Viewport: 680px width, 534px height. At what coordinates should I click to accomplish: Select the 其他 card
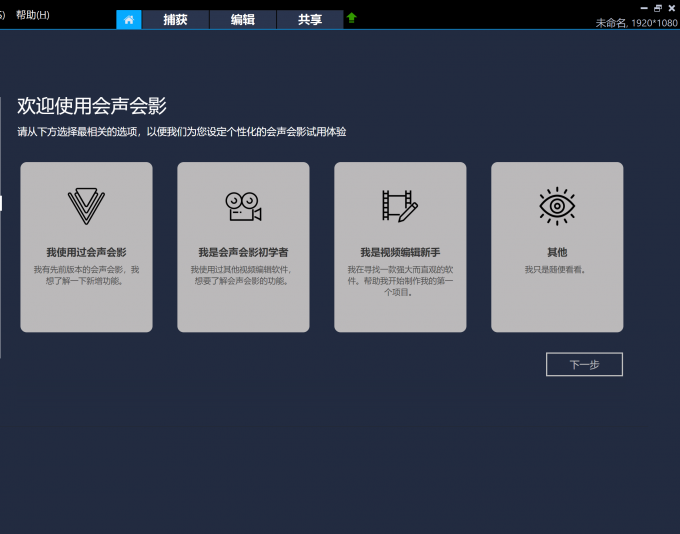(x=557, y=247)
